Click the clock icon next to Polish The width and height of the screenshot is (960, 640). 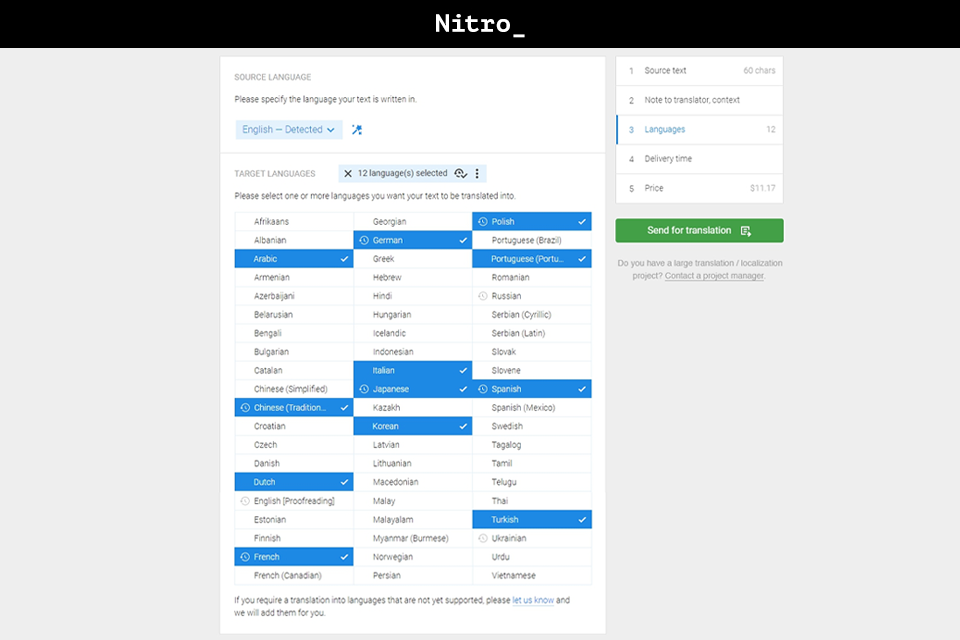click(x=482, y=221)
